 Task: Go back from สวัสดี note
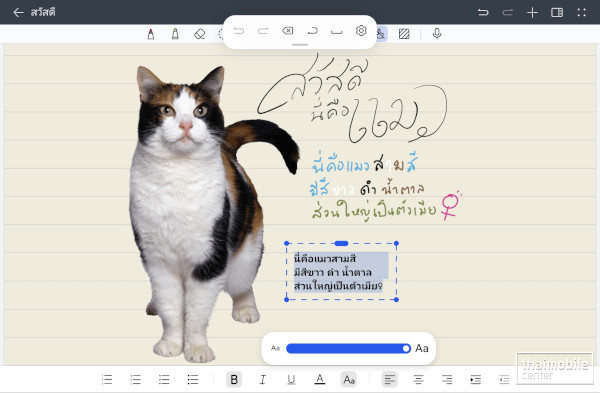click(x=18, y=13)
